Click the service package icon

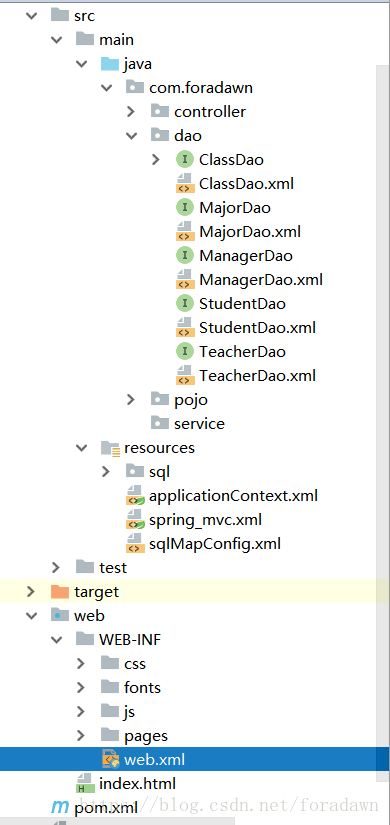[x=160, y=423]
